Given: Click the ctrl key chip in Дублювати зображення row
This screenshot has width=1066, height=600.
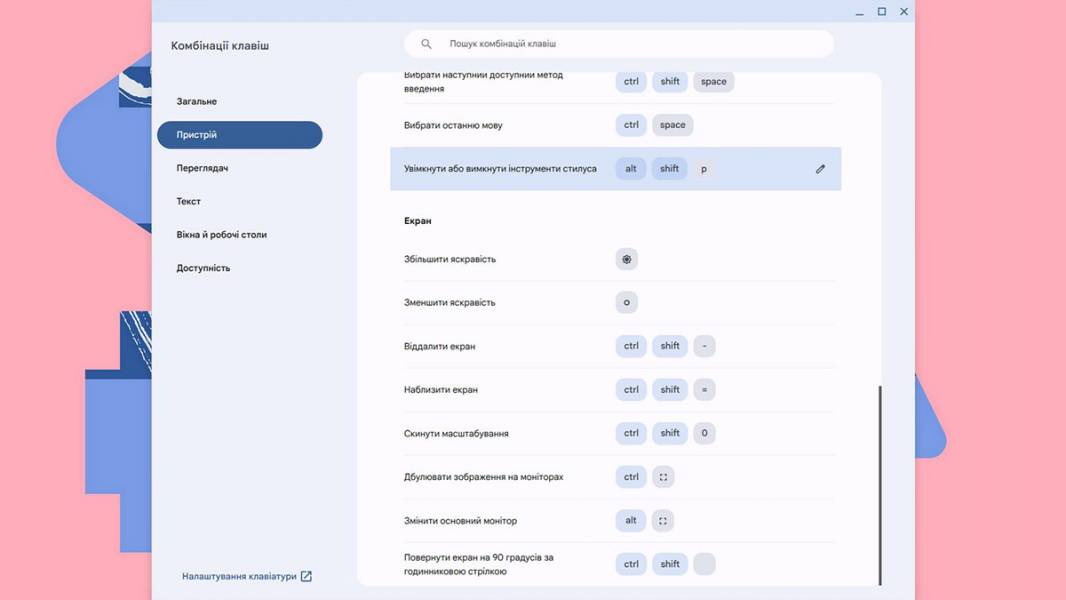Looking at the screenshot, I should pos(631,477).
